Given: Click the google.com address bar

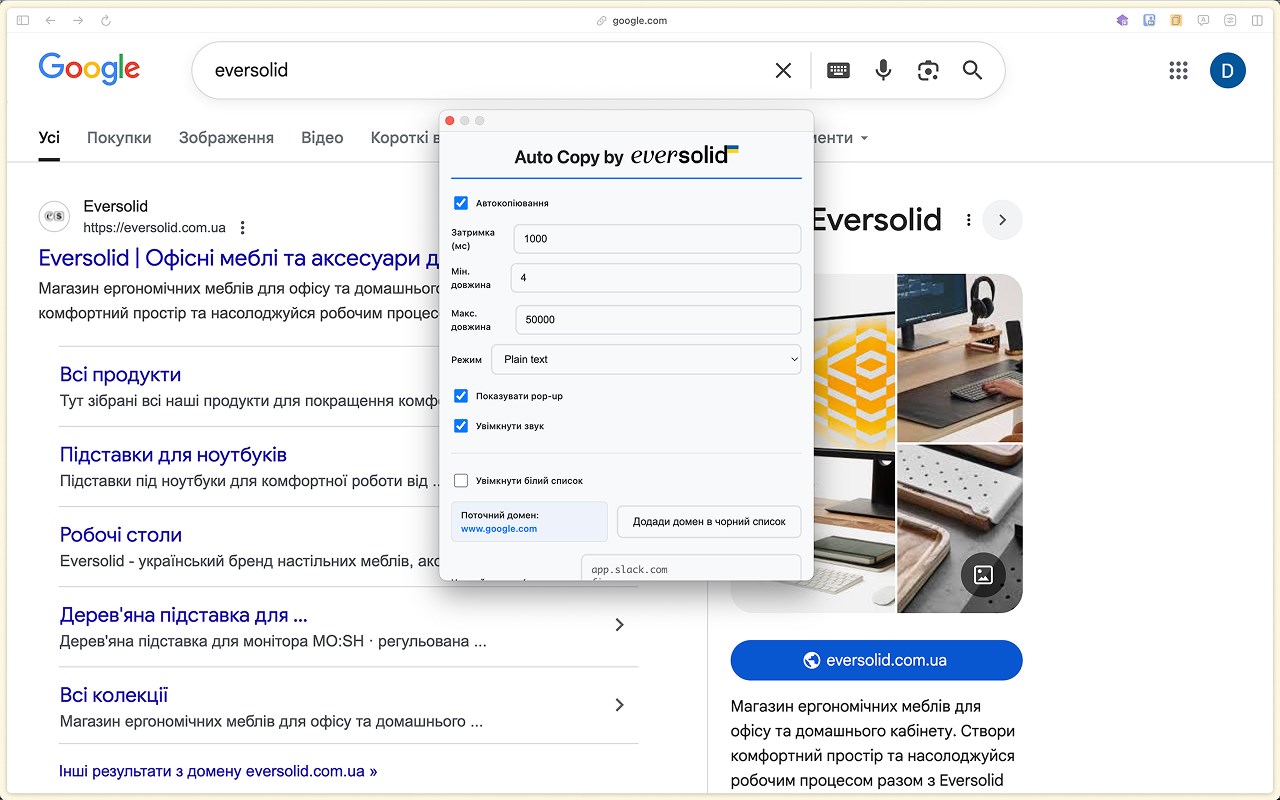Looking at the screenshot, I should (632, 20).
